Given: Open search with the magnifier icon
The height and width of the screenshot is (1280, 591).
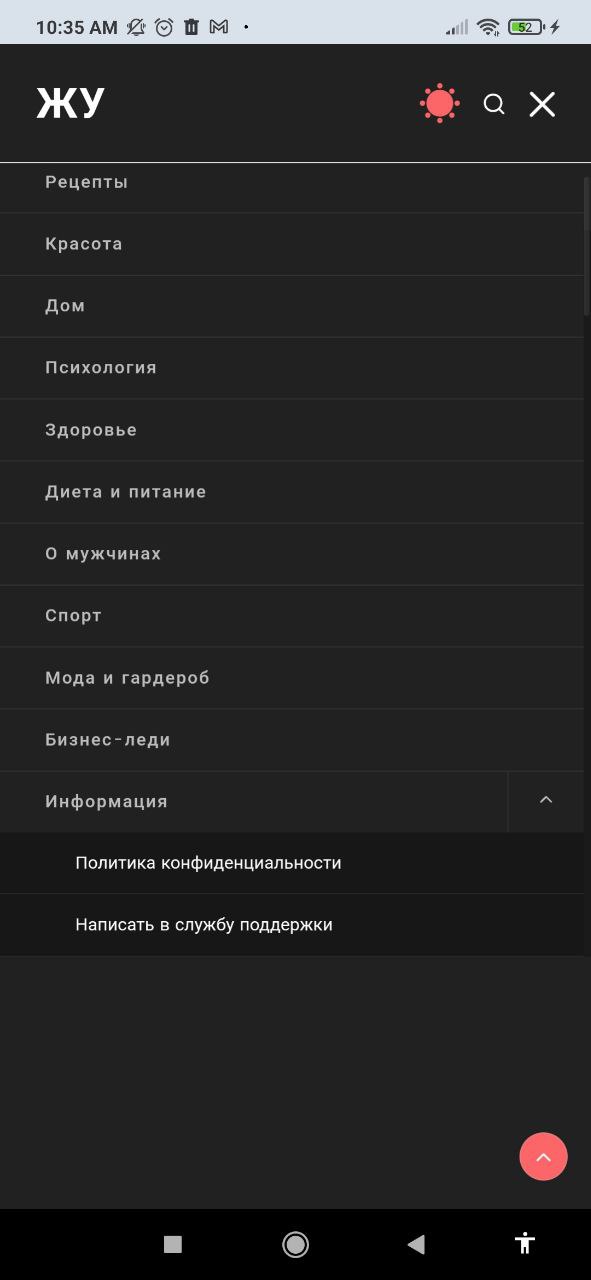Looking at the screenshot, I should (x=494, y=104).
